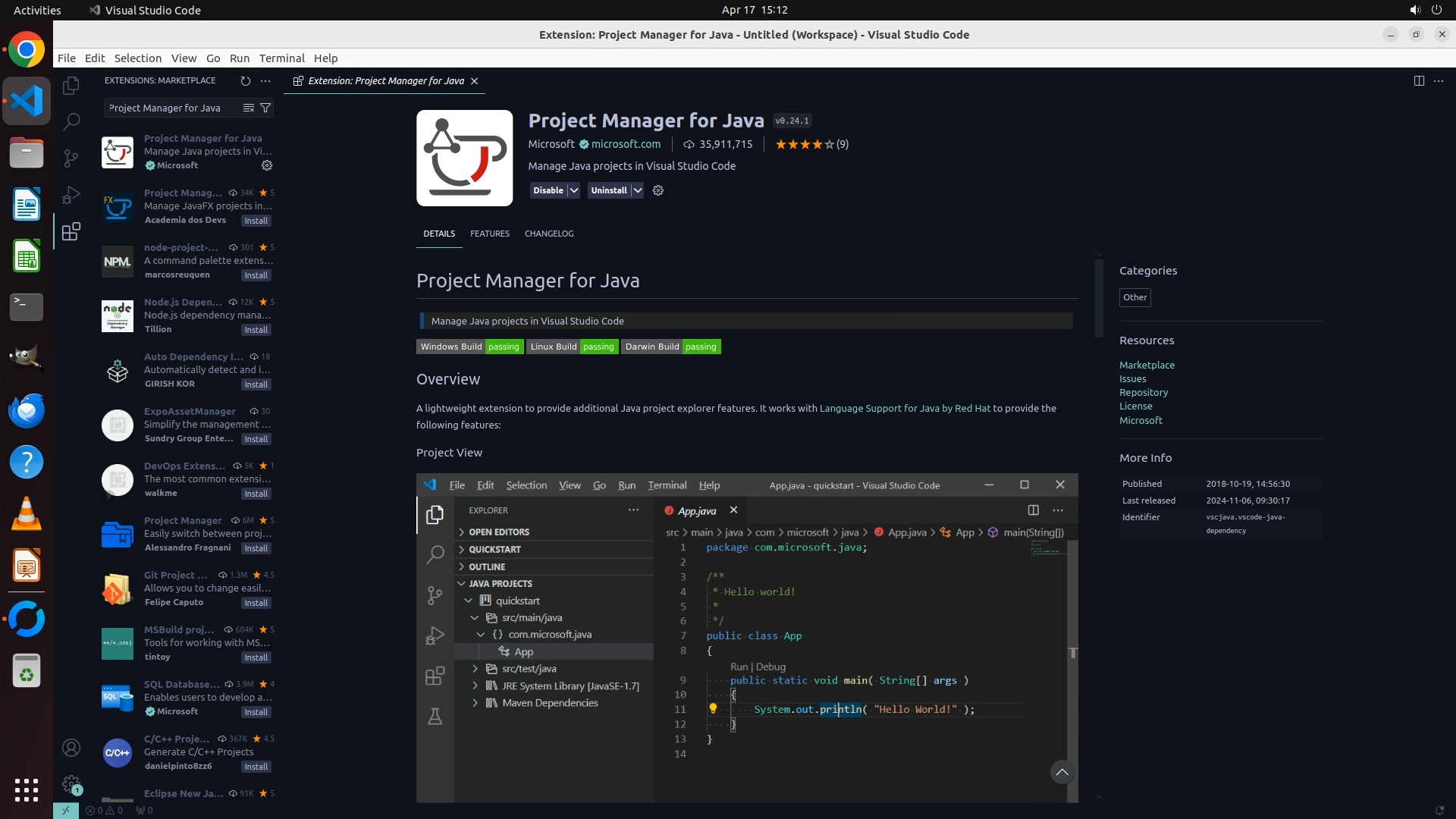Click the extension details vertical scrollbar

[1099, 298]
